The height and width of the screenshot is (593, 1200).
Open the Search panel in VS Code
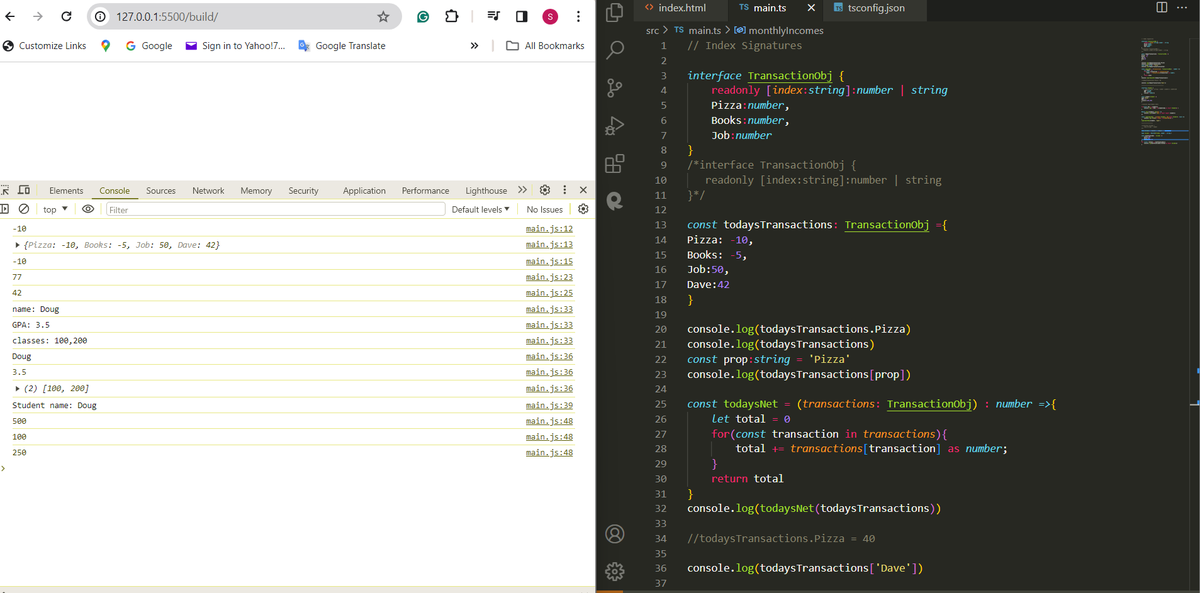pos(615,49)
